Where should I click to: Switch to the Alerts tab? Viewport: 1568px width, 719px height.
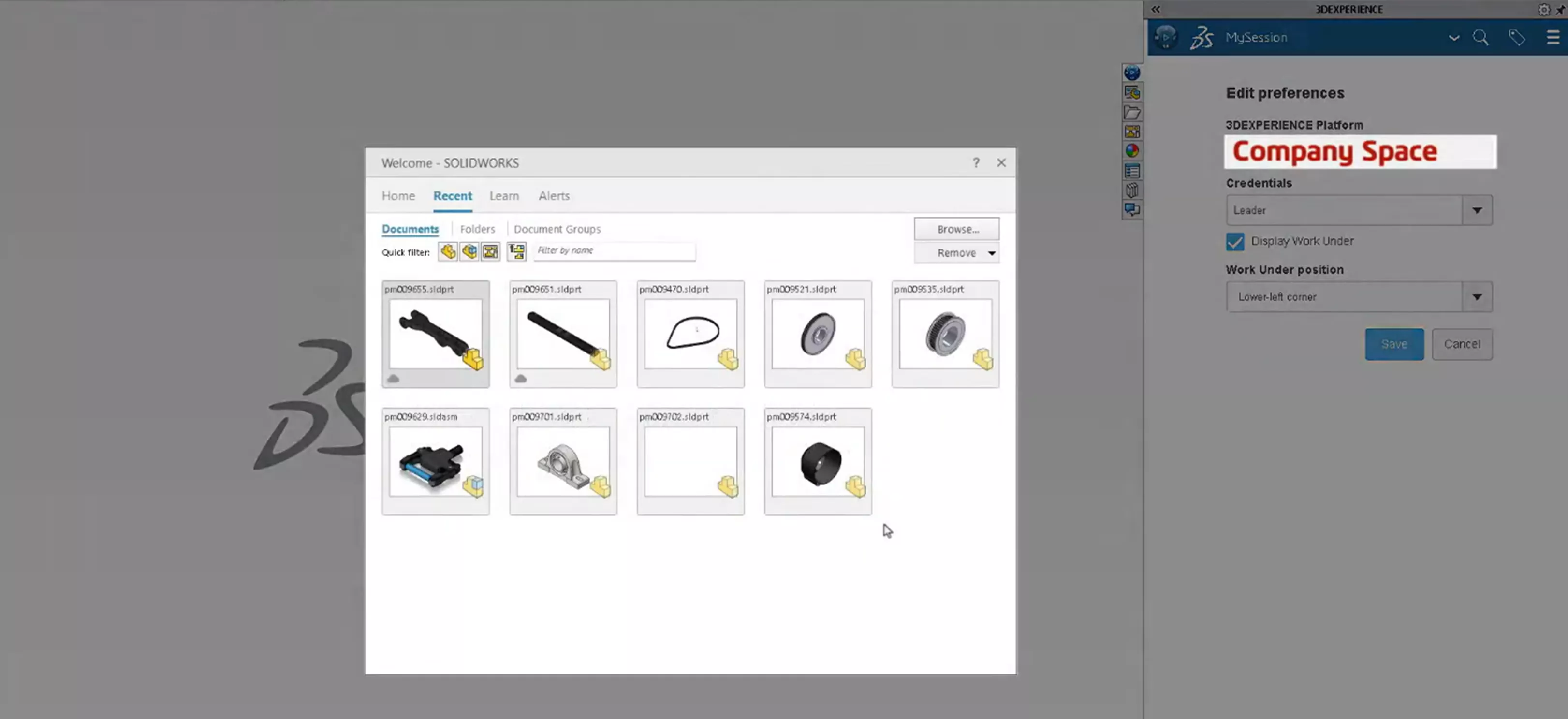[x=554, y=196]
